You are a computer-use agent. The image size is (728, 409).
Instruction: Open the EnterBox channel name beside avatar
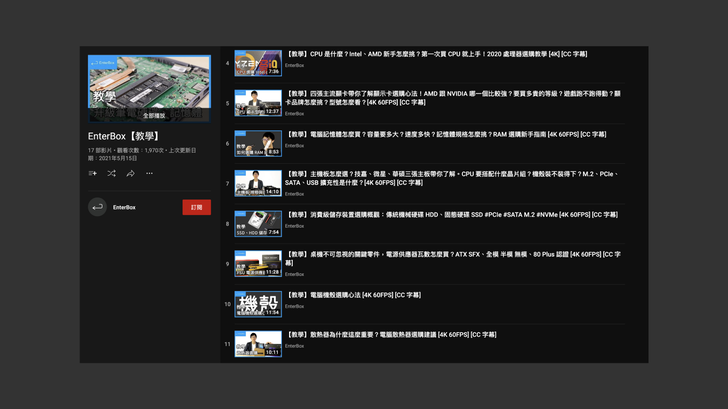(x=124, y=207)
